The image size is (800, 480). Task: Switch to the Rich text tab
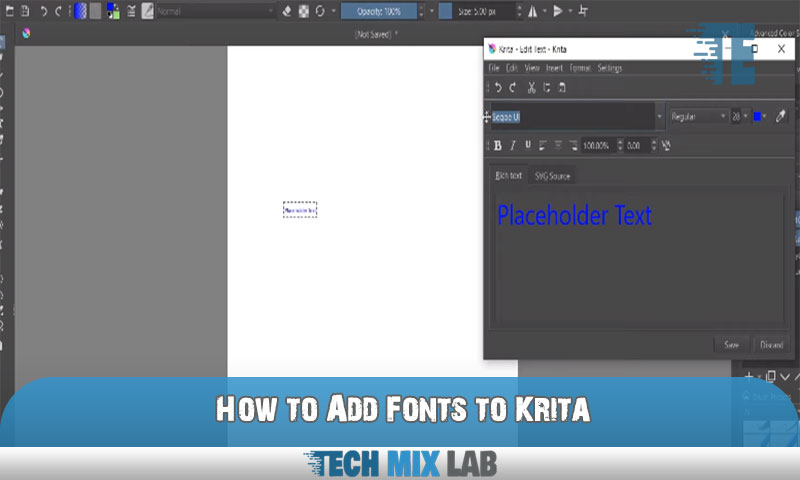(508, 175)
